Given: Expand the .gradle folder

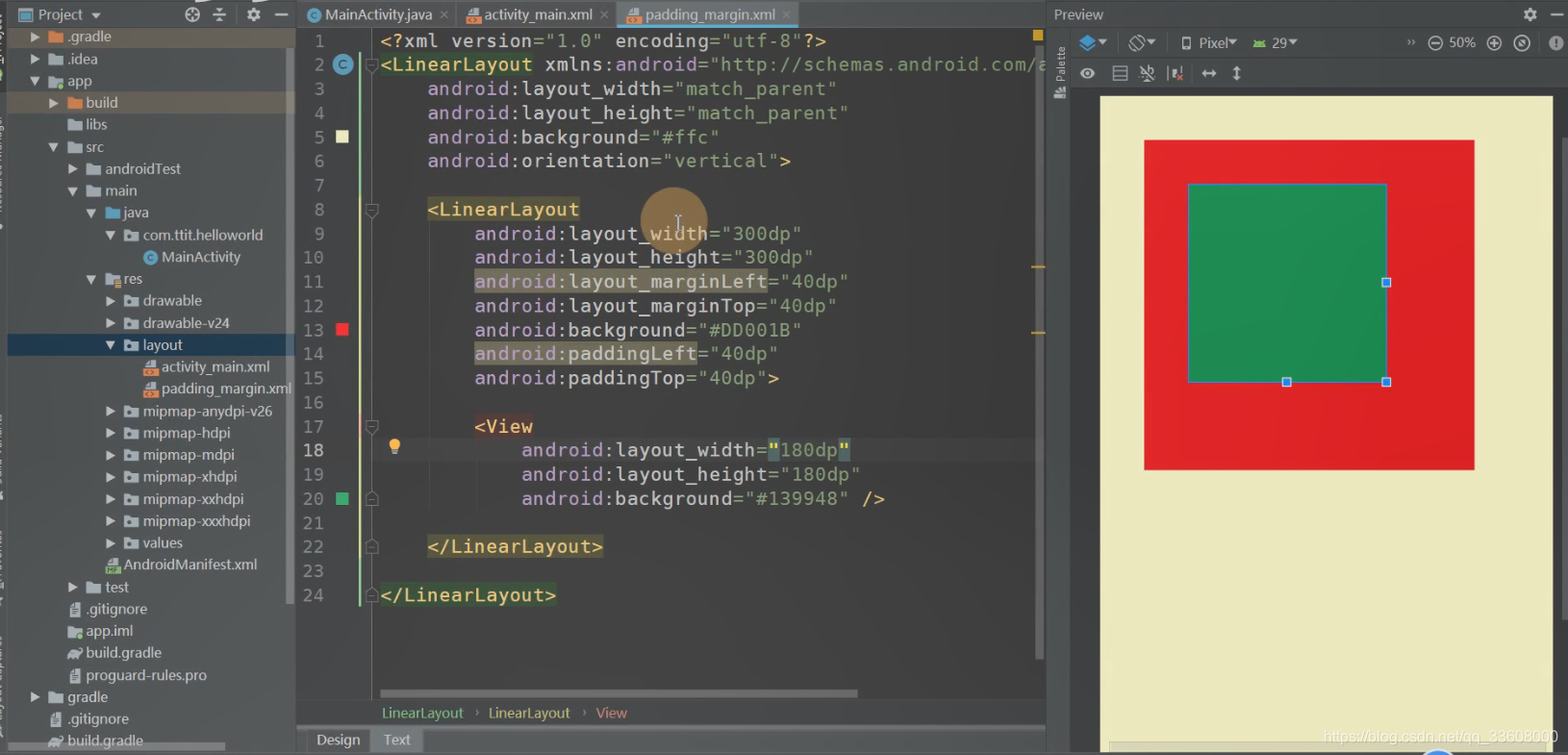Looking at the screenshot, I should coord(36,37).
